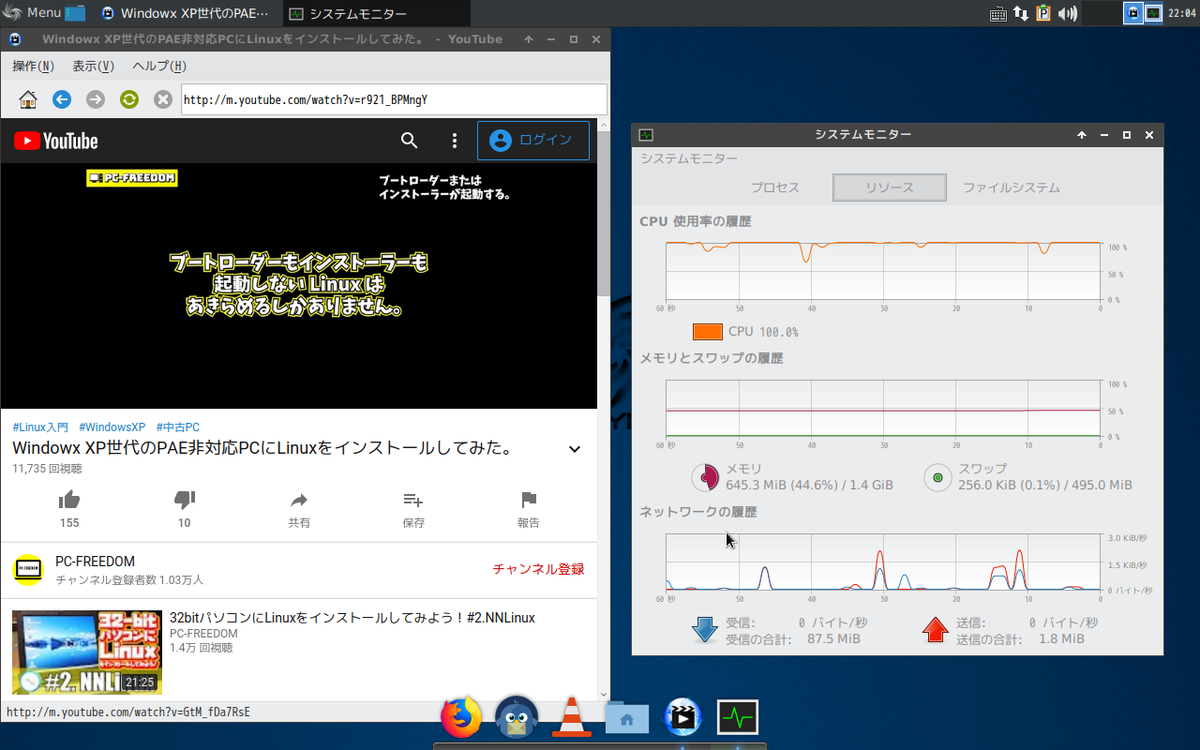Open the Menu button in top panel

[33, 13]
